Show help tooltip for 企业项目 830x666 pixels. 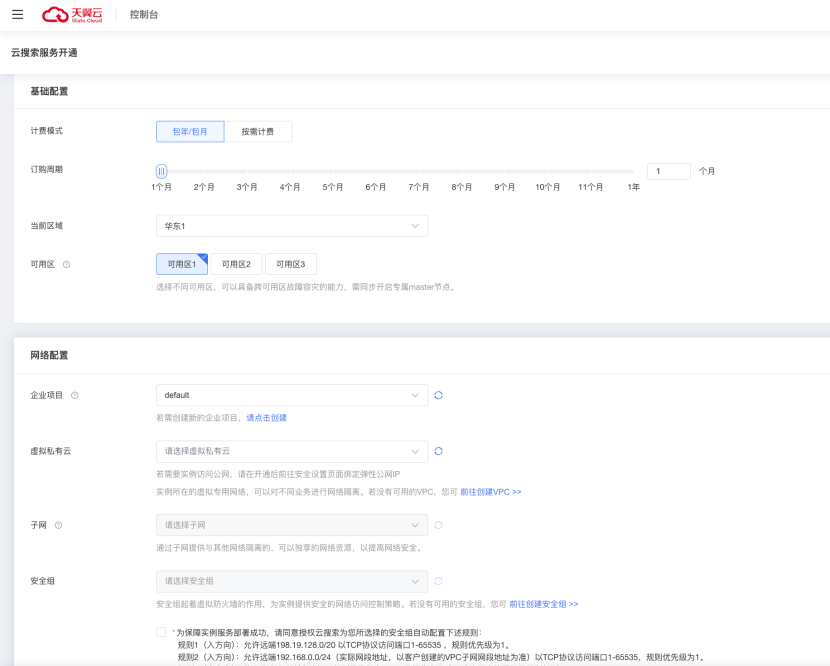click(75, 396)
